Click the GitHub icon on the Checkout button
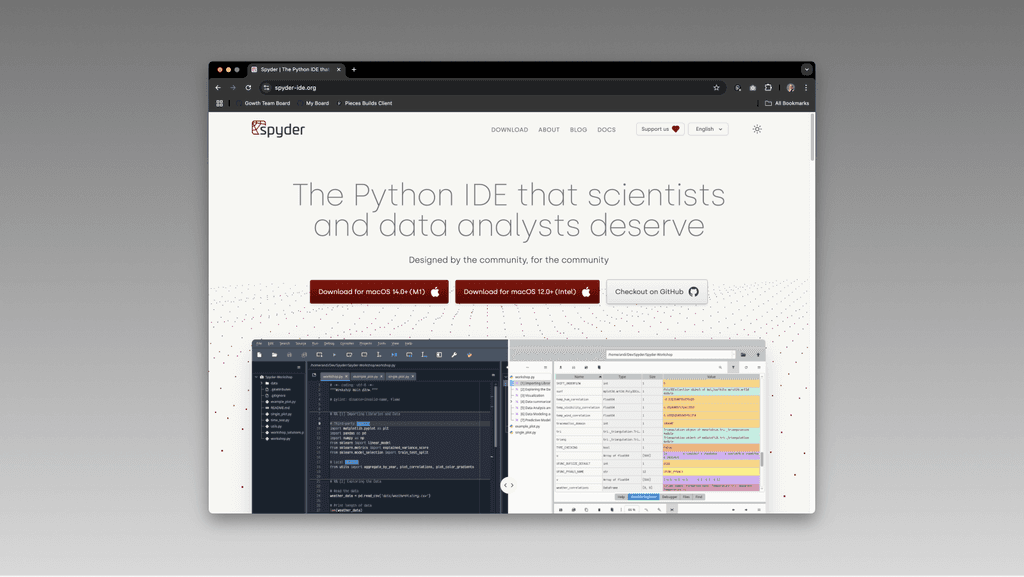 click(694, 291)
